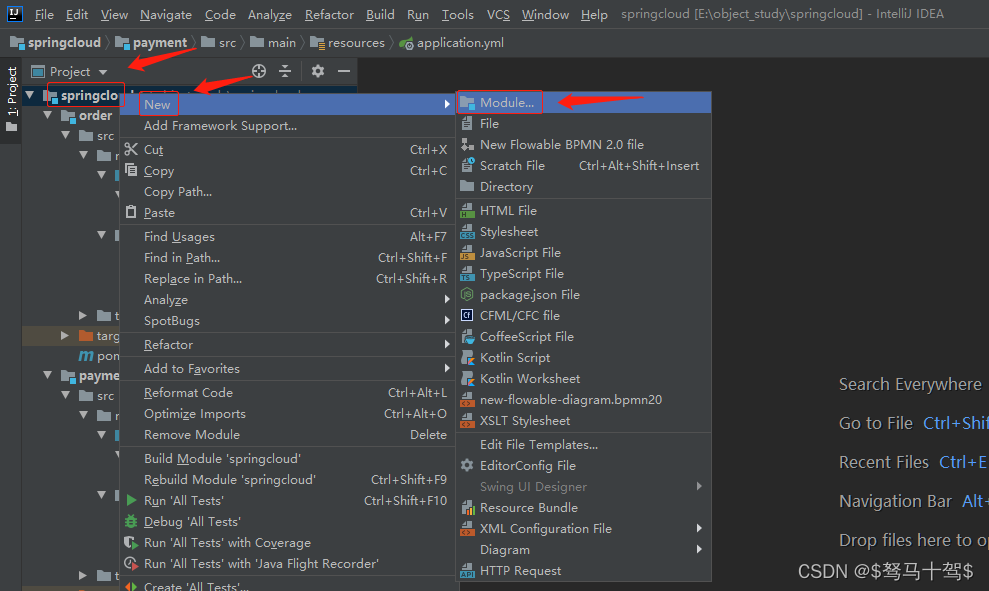
Task: Expand the XML Configuration File submenu arrow
Action: click(x=699, y=529)
